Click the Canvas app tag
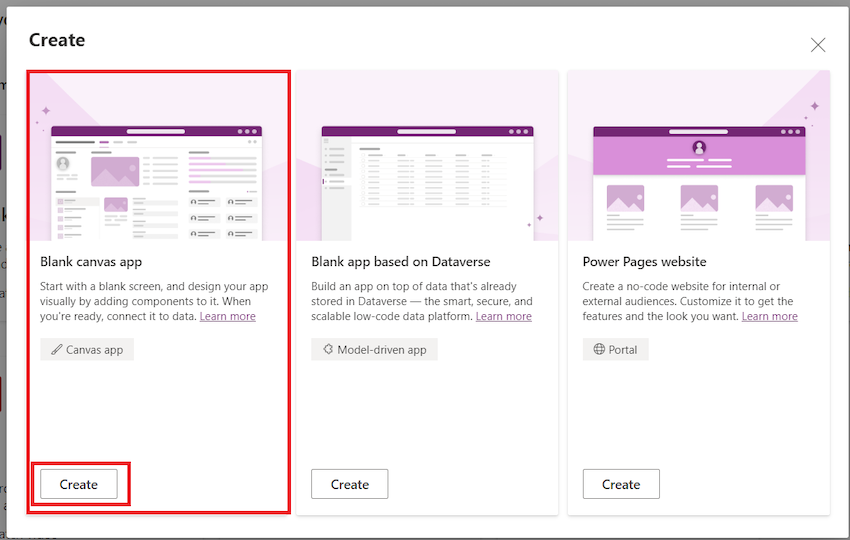This screenshot has height=540, width=850. pyautogui.click(x=87, y=350)
